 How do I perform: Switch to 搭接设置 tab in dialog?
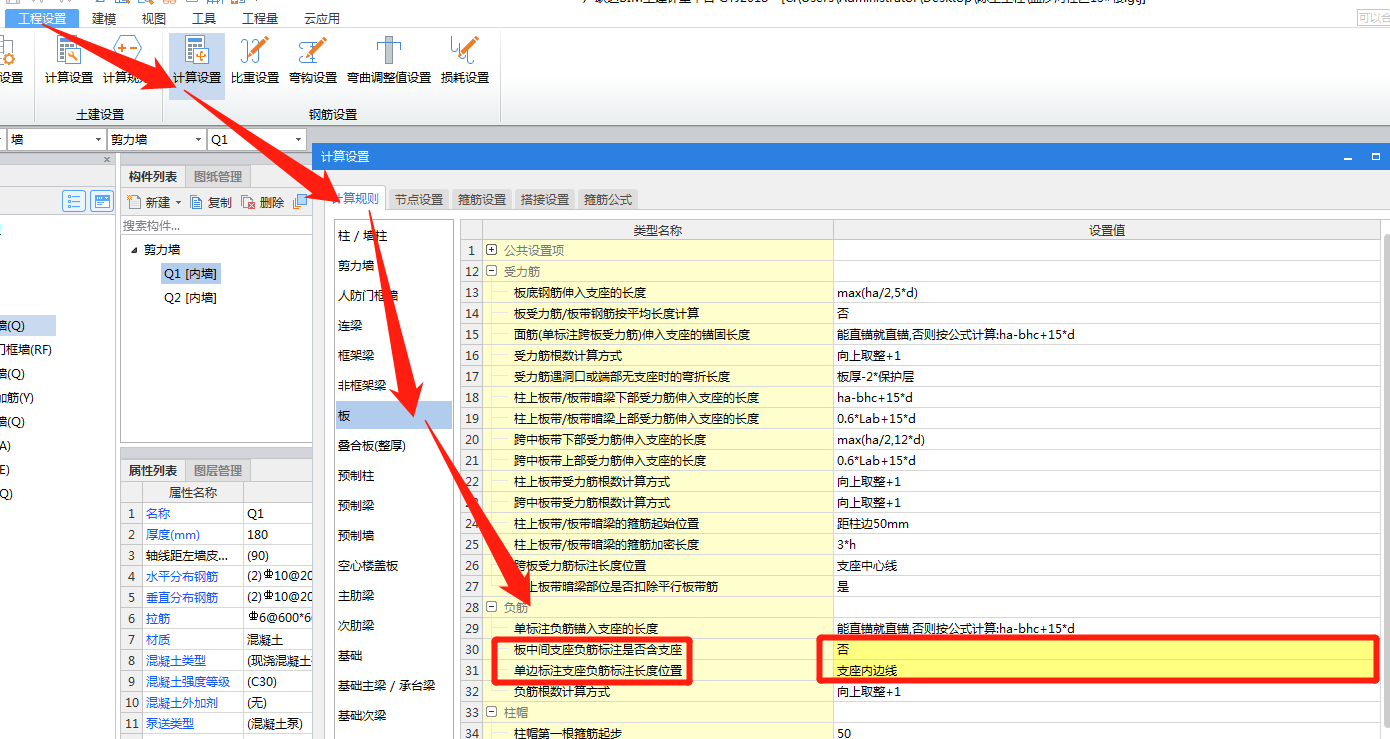(x=545, y=199)
